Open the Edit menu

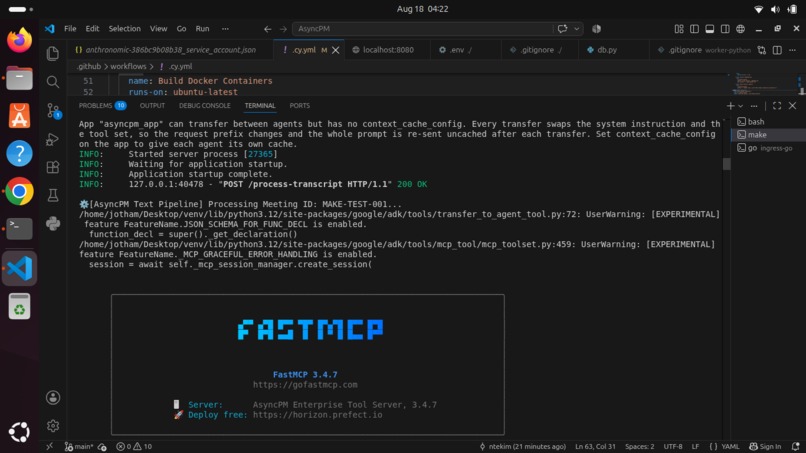pyautogui.click(x=93, y=29)
